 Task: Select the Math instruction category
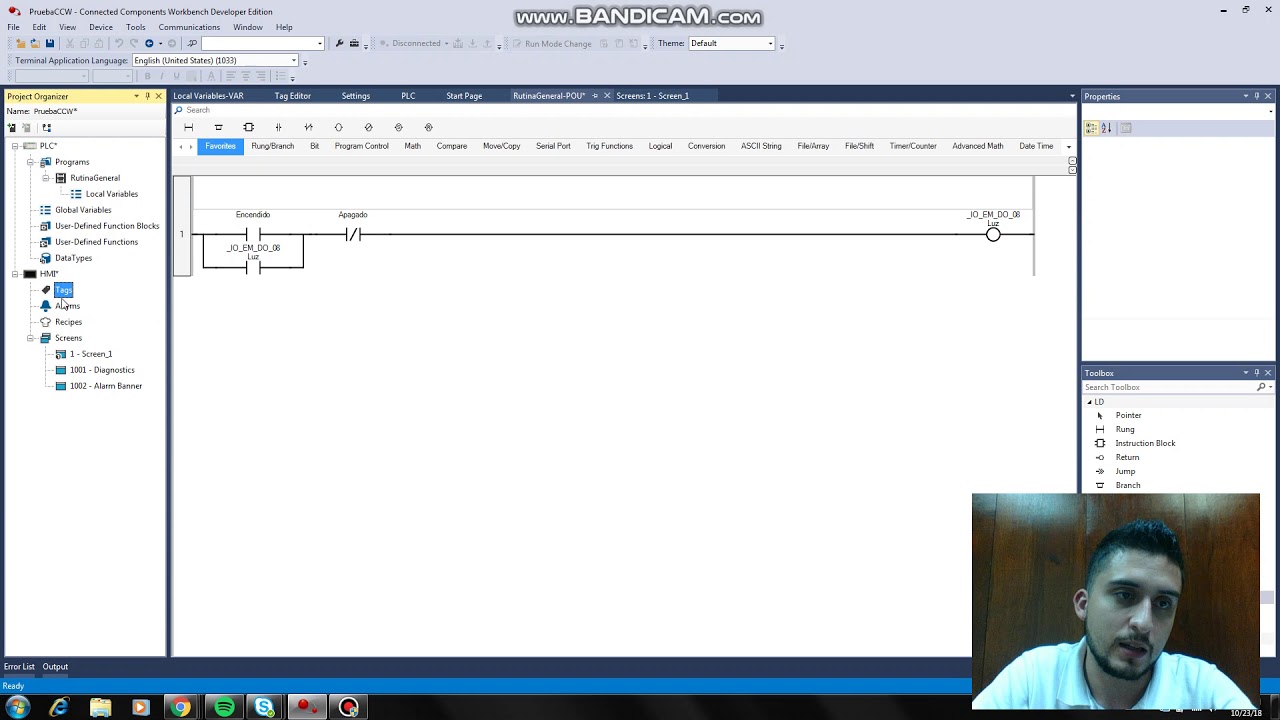(412, 146)
